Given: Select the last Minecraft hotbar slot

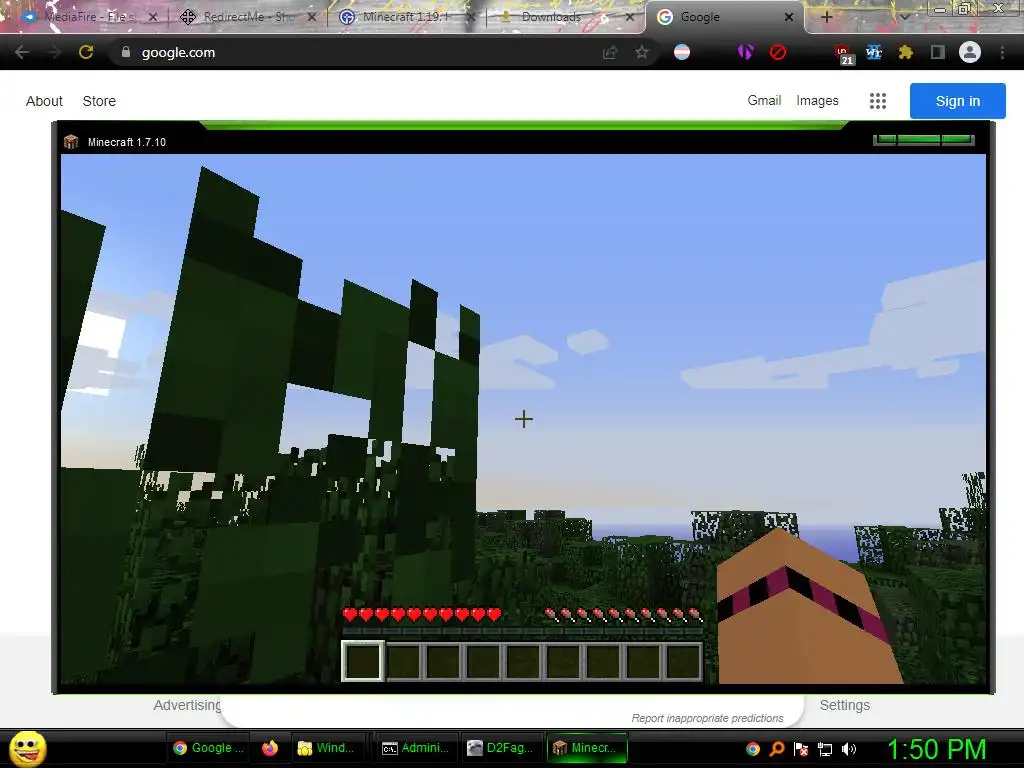Looking at the screenshot, I should (x=683, y=661).
